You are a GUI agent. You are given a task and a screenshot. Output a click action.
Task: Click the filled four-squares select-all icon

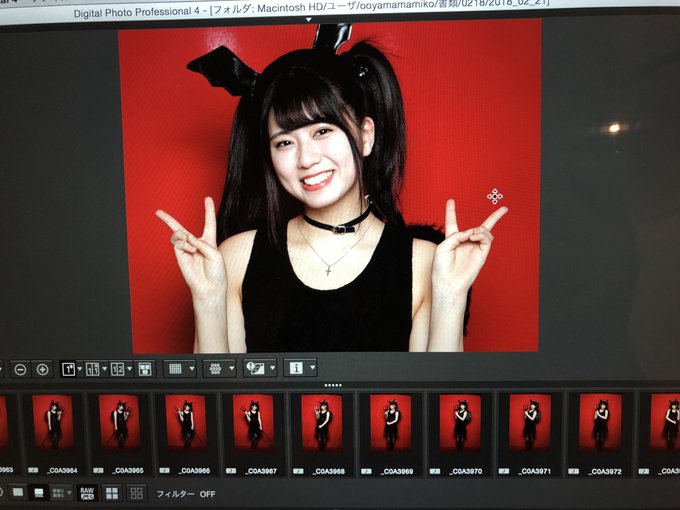click(112, 493)
